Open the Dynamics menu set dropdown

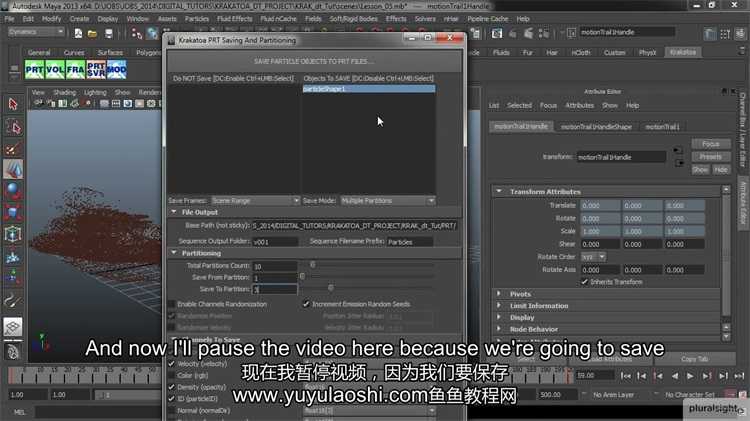[36, 32]
